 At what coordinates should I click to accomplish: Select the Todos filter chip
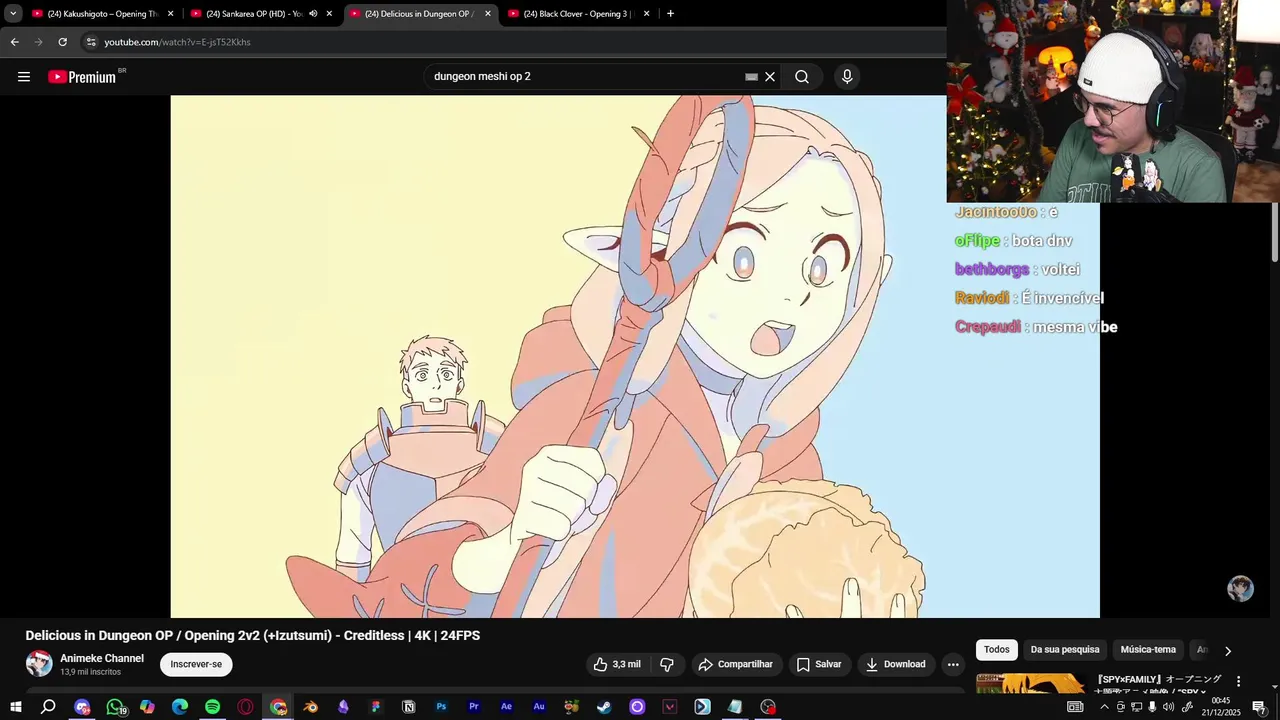click(x=997, y=650)
